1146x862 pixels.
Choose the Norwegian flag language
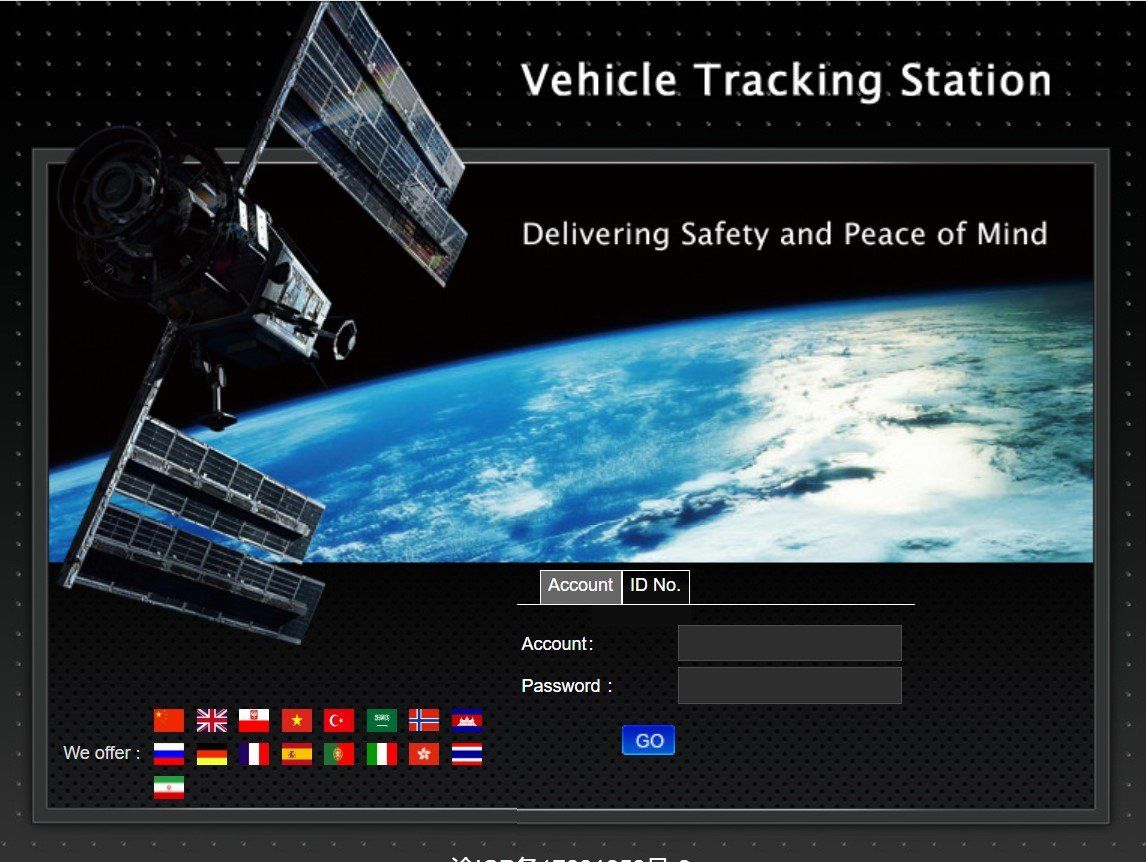pyautogui.click(x=424, y=720)
